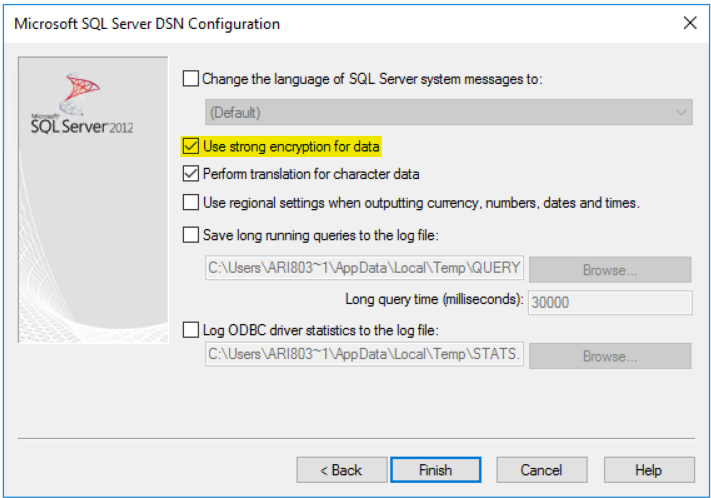
Task: Browse for the statistics log file
Action: pos(610,356)
